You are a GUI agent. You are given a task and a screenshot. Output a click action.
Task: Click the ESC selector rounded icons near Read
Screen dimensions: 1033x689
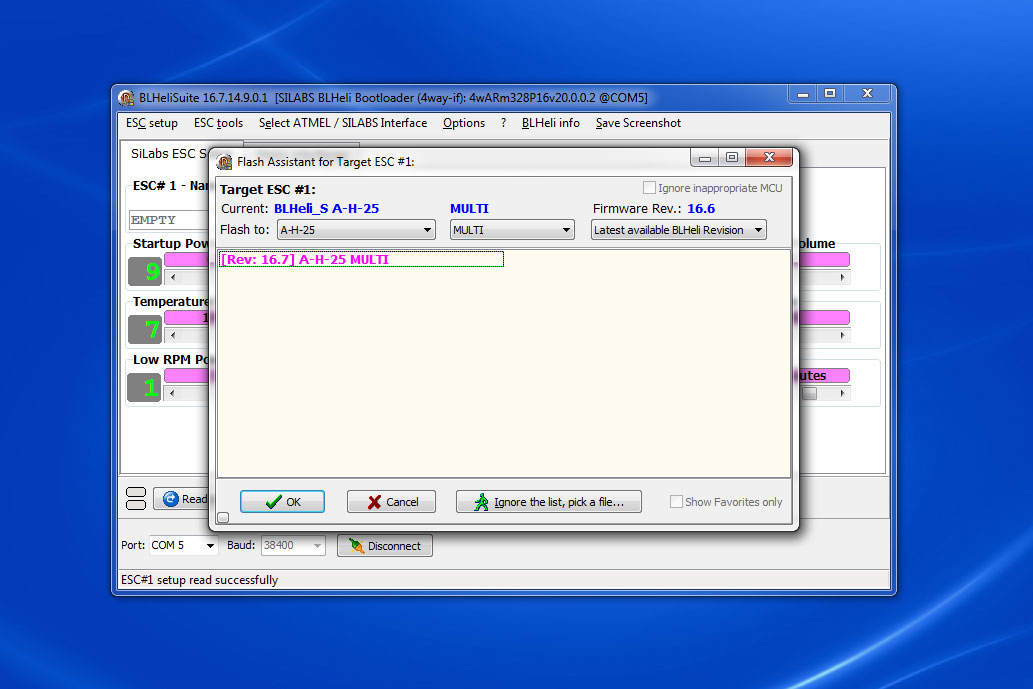pyautogui.click(x=136, y=499)
